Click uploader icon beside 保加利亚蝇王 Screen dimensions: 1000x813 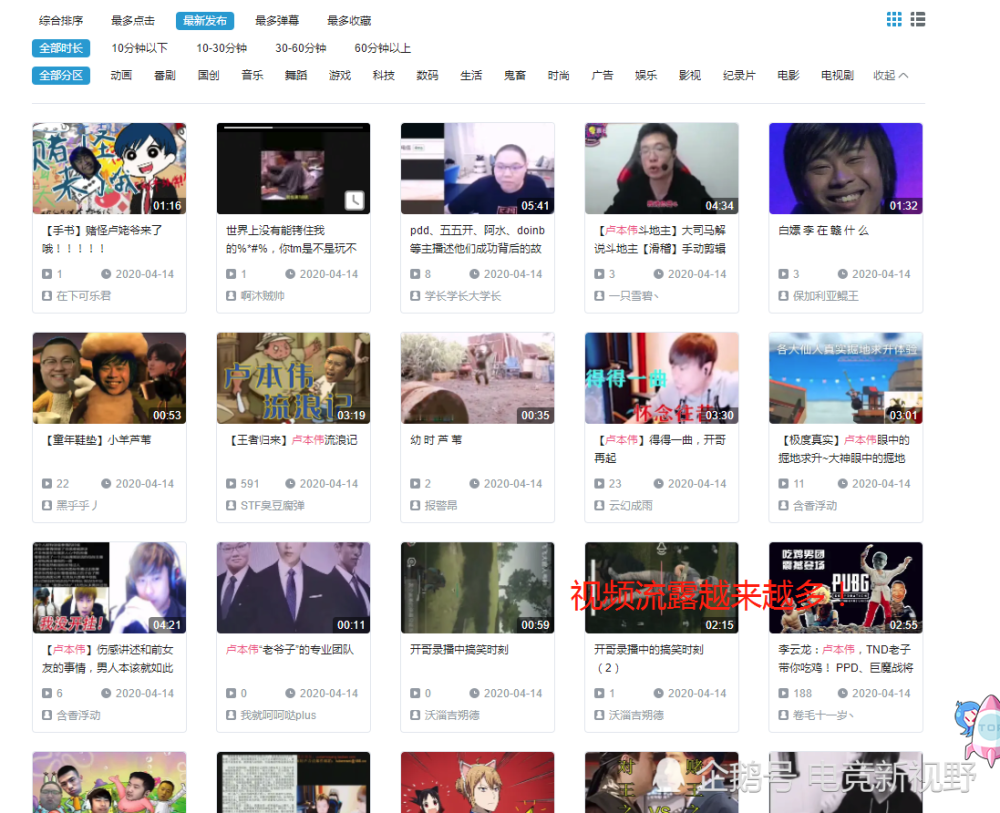tap(783, 296)
